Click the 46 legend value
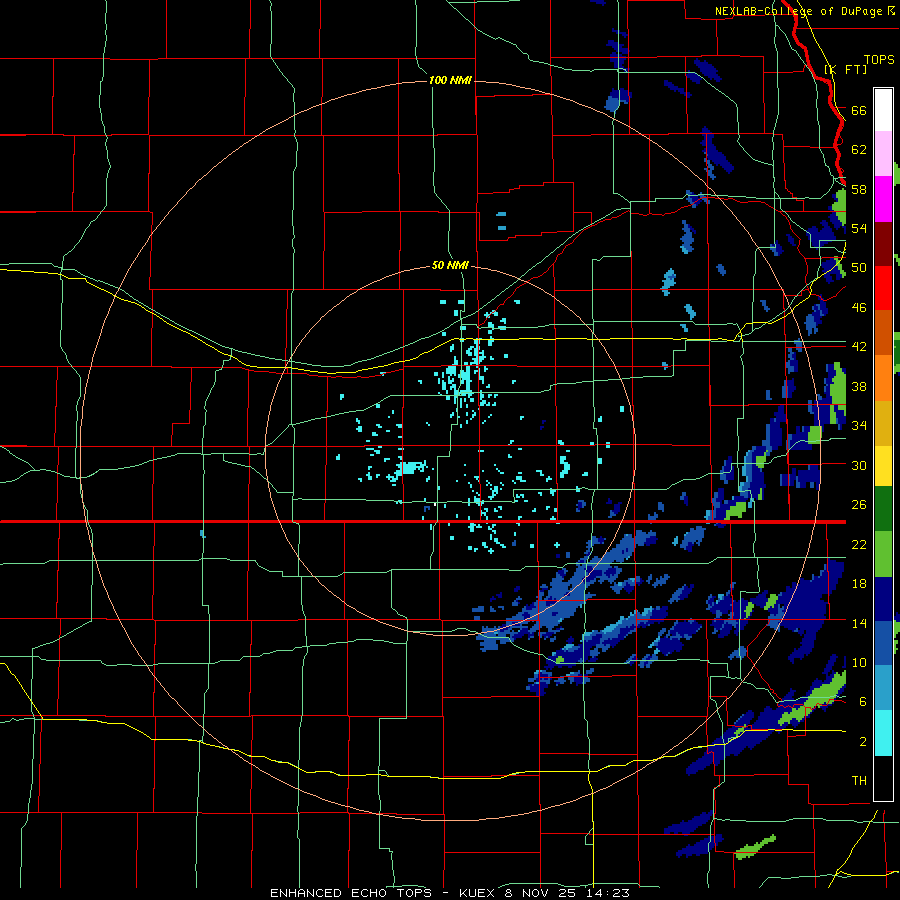This screenshot has width=900, height=900. (x=859, y=307)
